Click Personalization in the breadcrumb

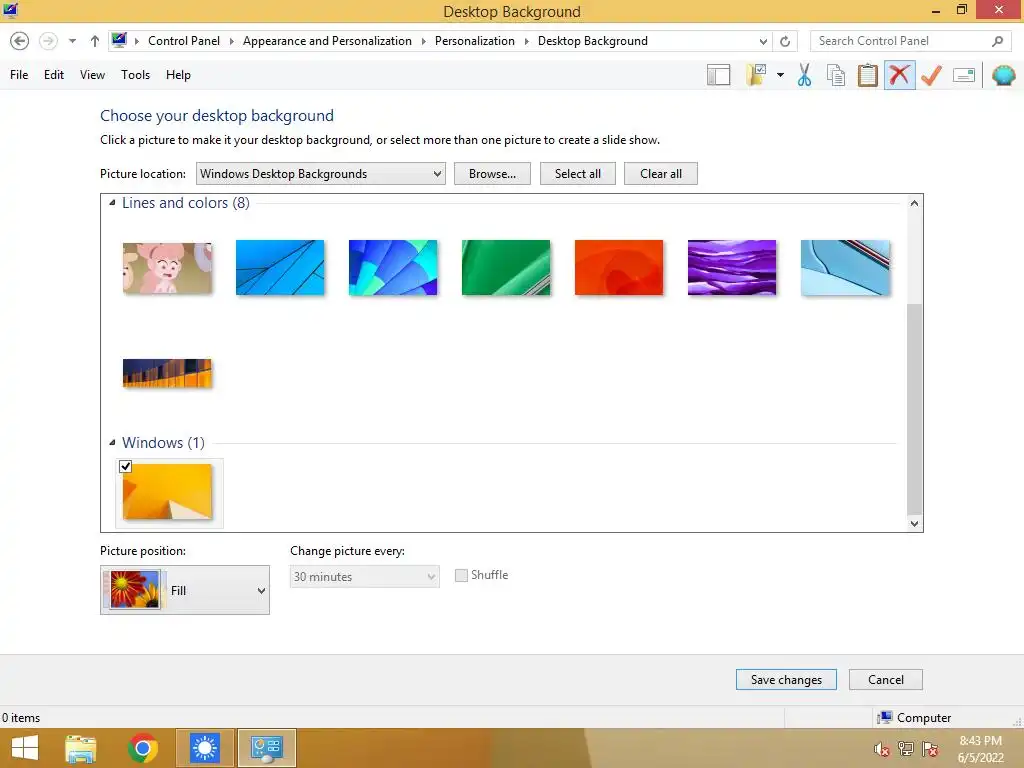(475, 40)
